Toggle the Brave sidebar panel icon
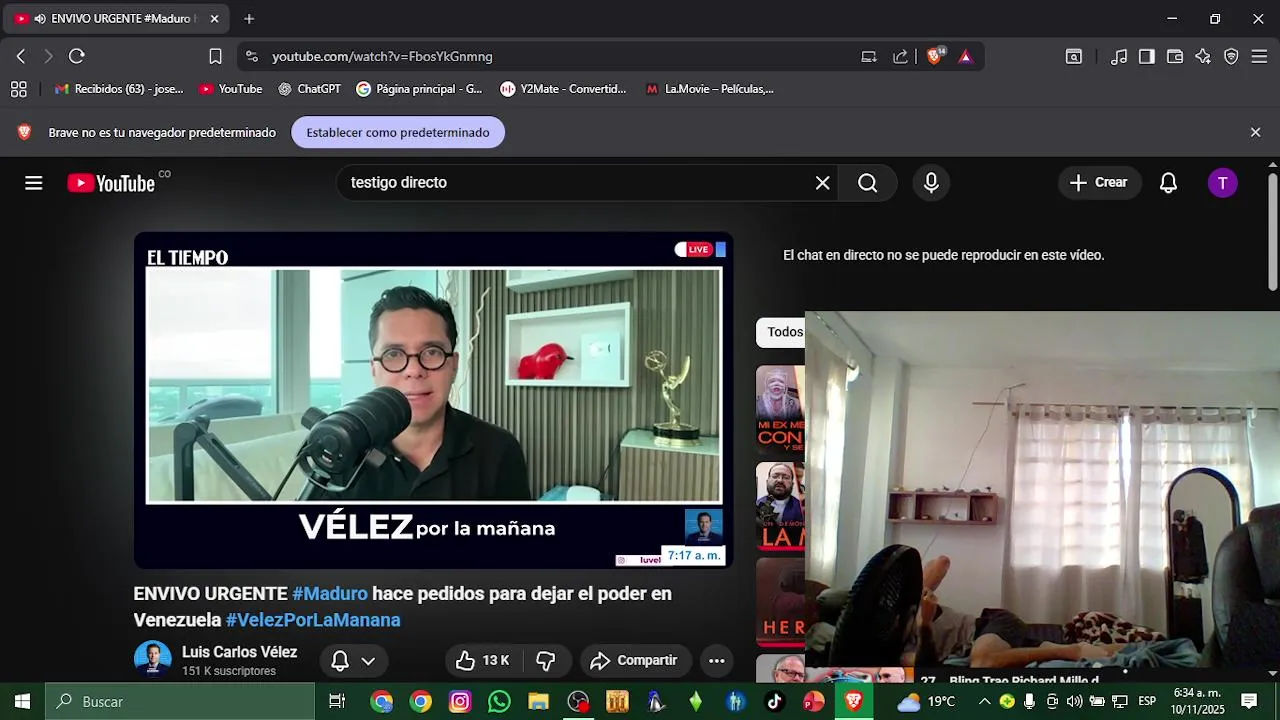Screen dimensions: 1280x720 pyautogui.click(x=1147, y=57)
